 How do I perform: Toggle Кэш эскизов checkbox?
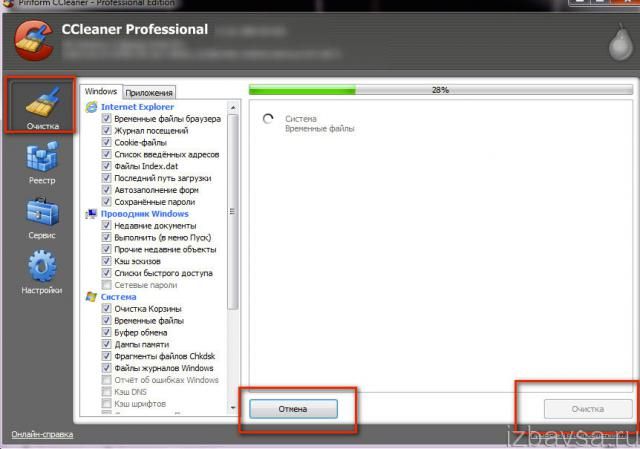[106, 261]
